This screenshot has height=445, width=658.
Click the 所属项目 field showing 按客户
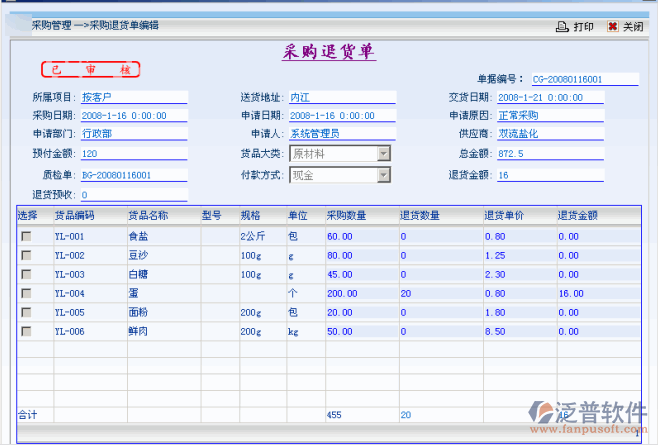(133, 98)
